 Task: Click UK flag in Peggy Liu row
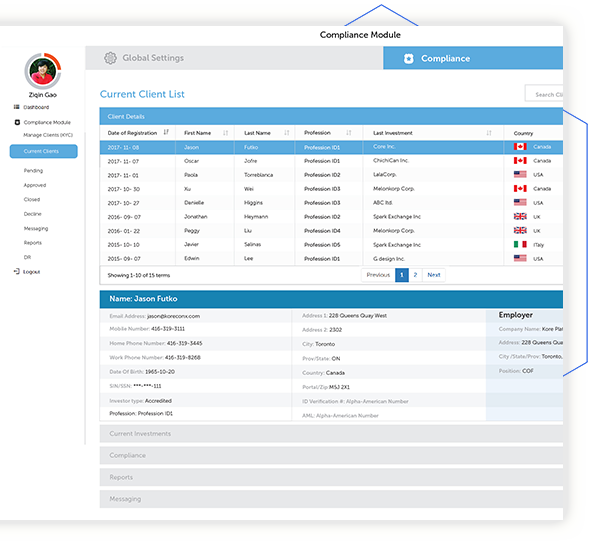(520, 230)
